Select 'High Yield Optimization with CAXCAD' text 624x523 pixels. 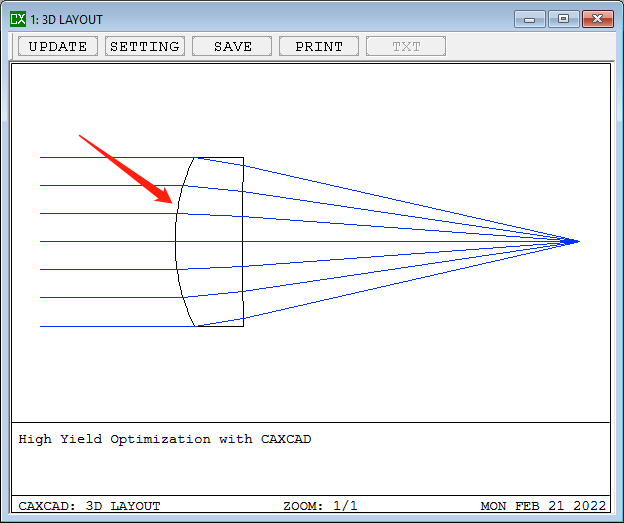tap(165, 439)
